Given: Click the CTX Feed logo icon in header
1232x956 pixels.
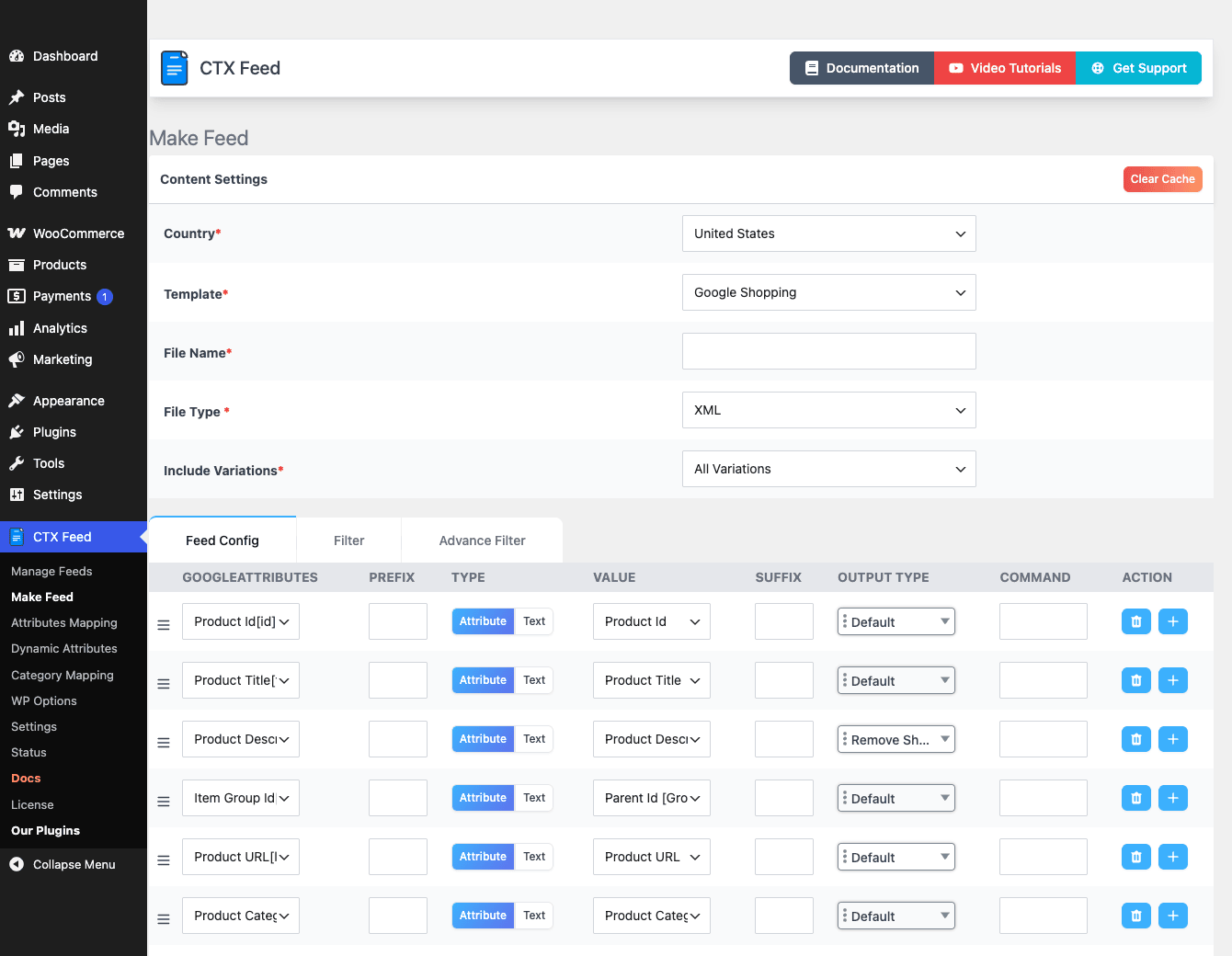Looking at the screenshot, I should 175,68.
